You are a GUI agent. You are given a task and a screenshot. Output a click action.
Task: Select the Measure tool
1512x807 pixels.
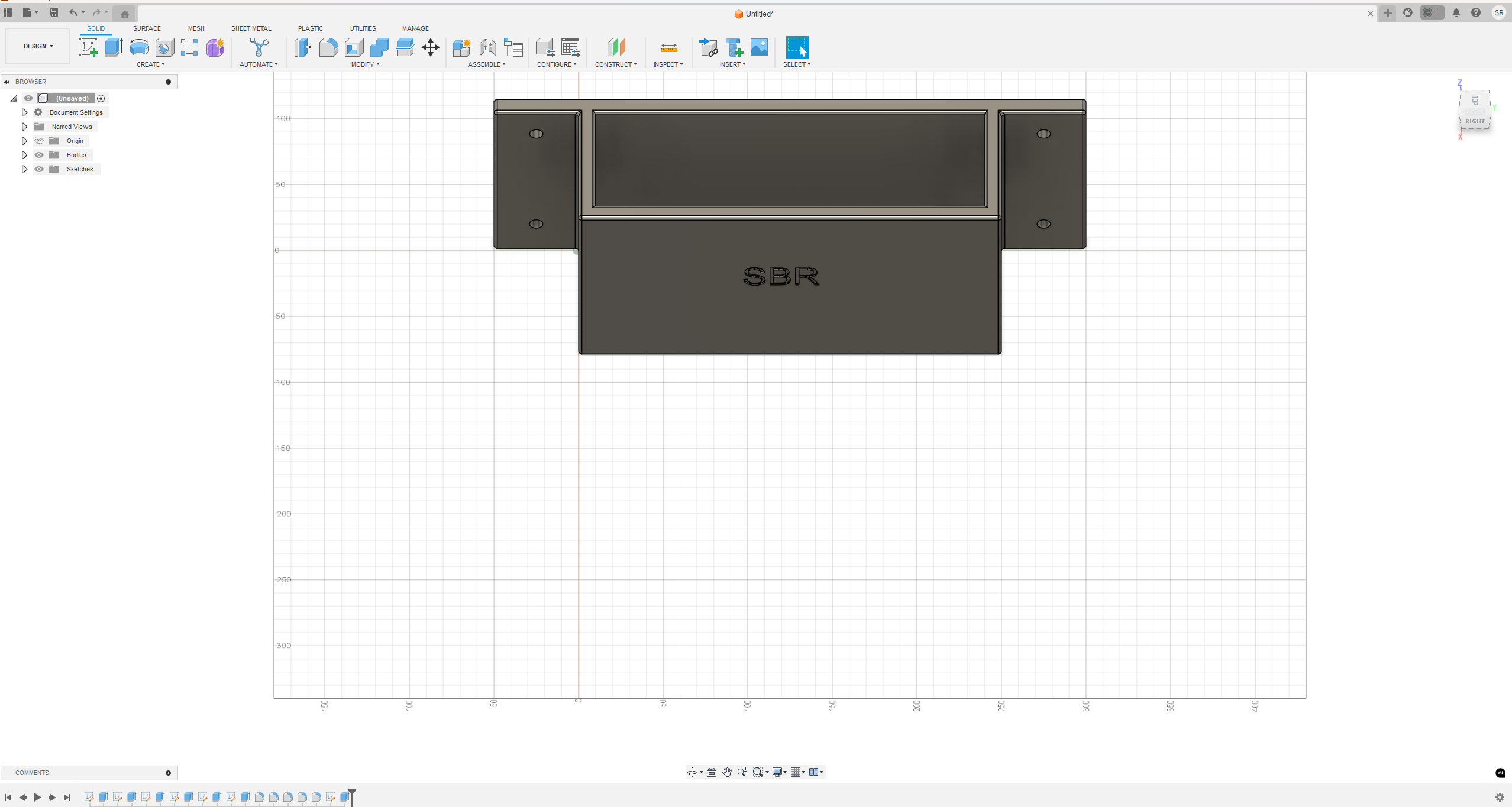point(668,47)
